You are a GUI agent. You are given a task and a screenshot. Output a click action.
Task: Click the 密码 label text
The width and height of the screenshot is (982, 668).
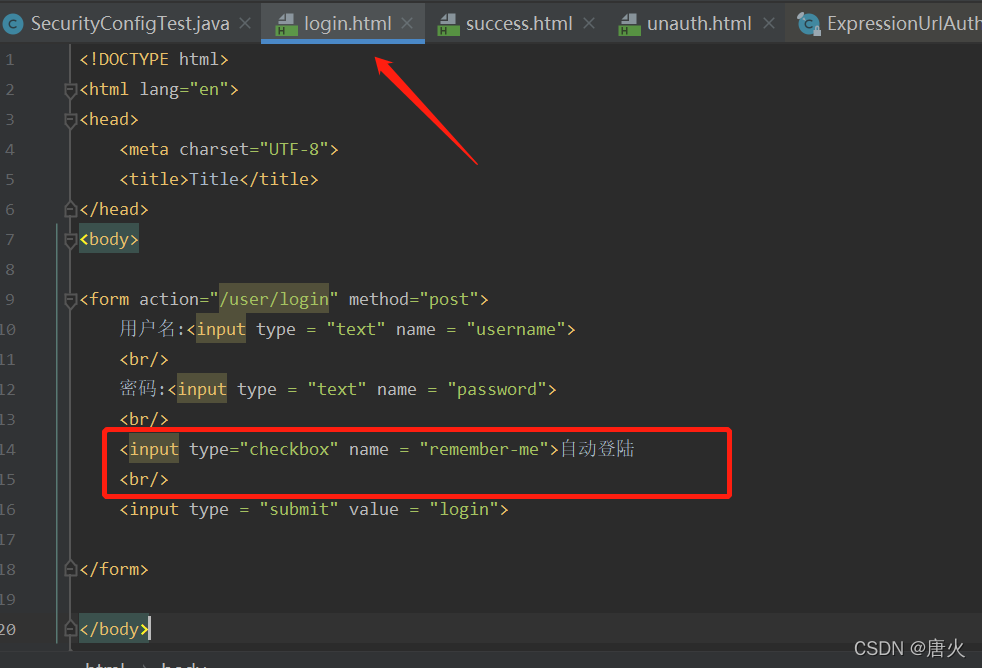138,389
